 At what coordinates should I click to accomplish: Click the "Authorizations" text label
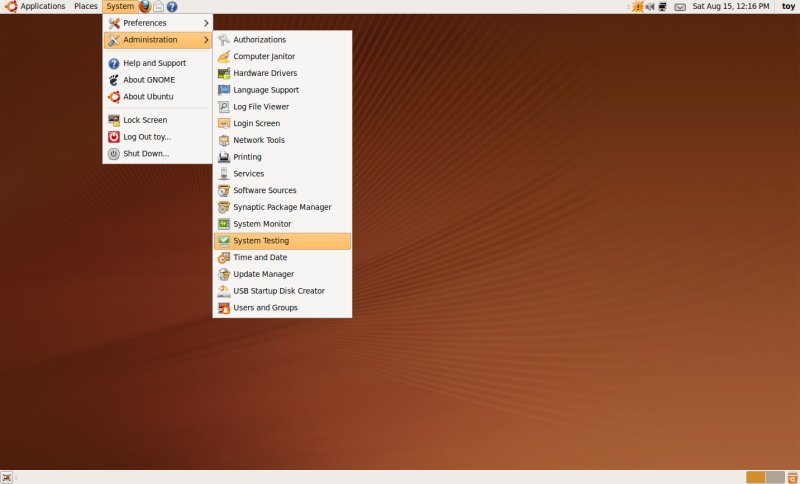click(x=260, y=40)
